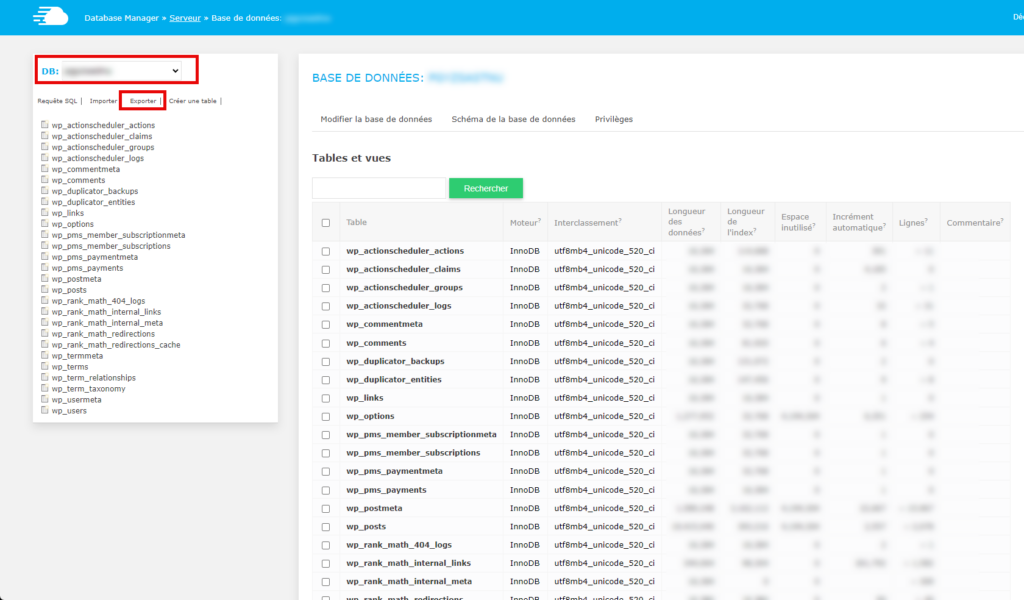1024x600 pixels.
Task: Tick the wp_options row checkbox
Action: click(x=326, y=417)
